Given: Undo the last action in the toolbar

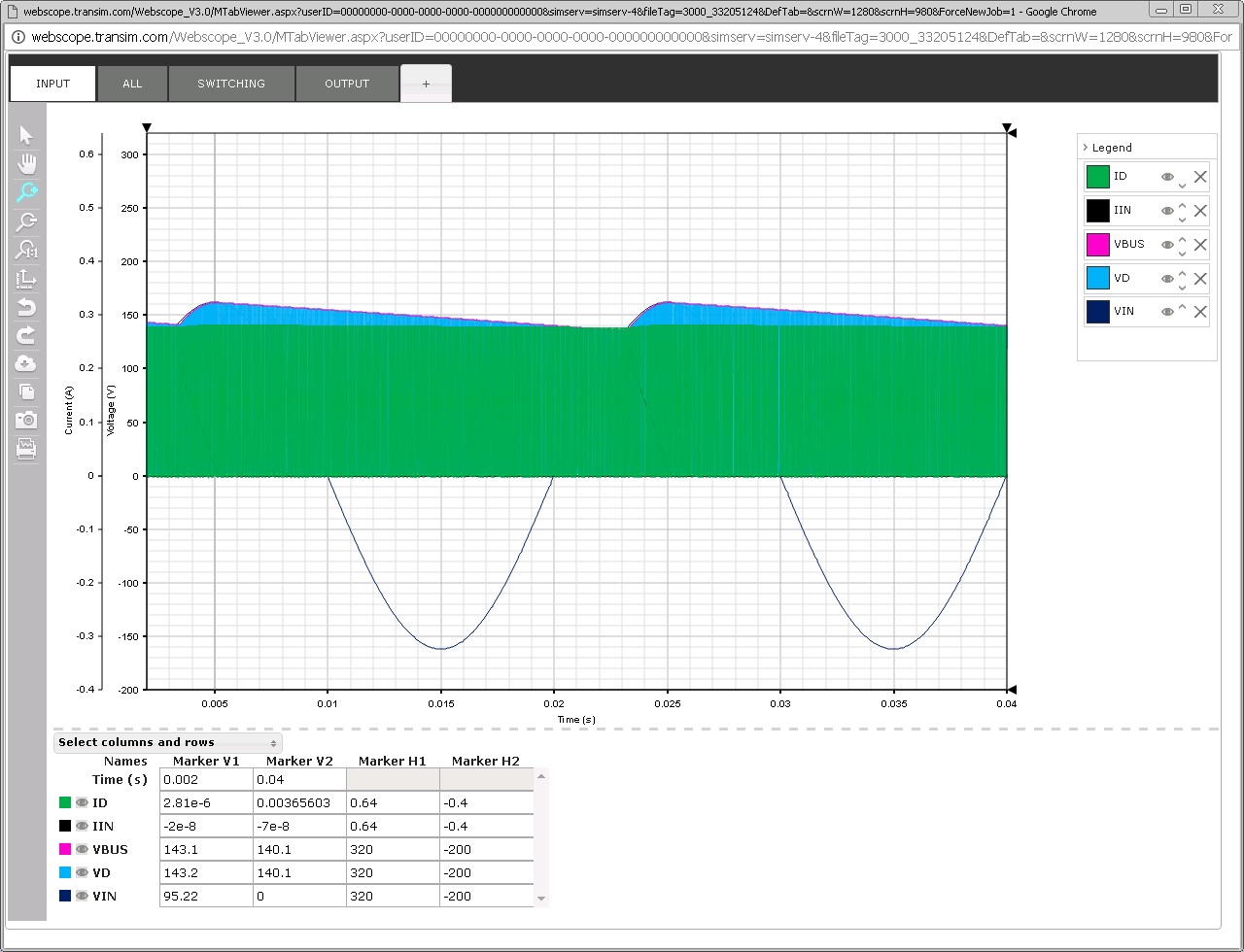Looking at the screenshot, I should pyautogui.click(x=26, y=308).
